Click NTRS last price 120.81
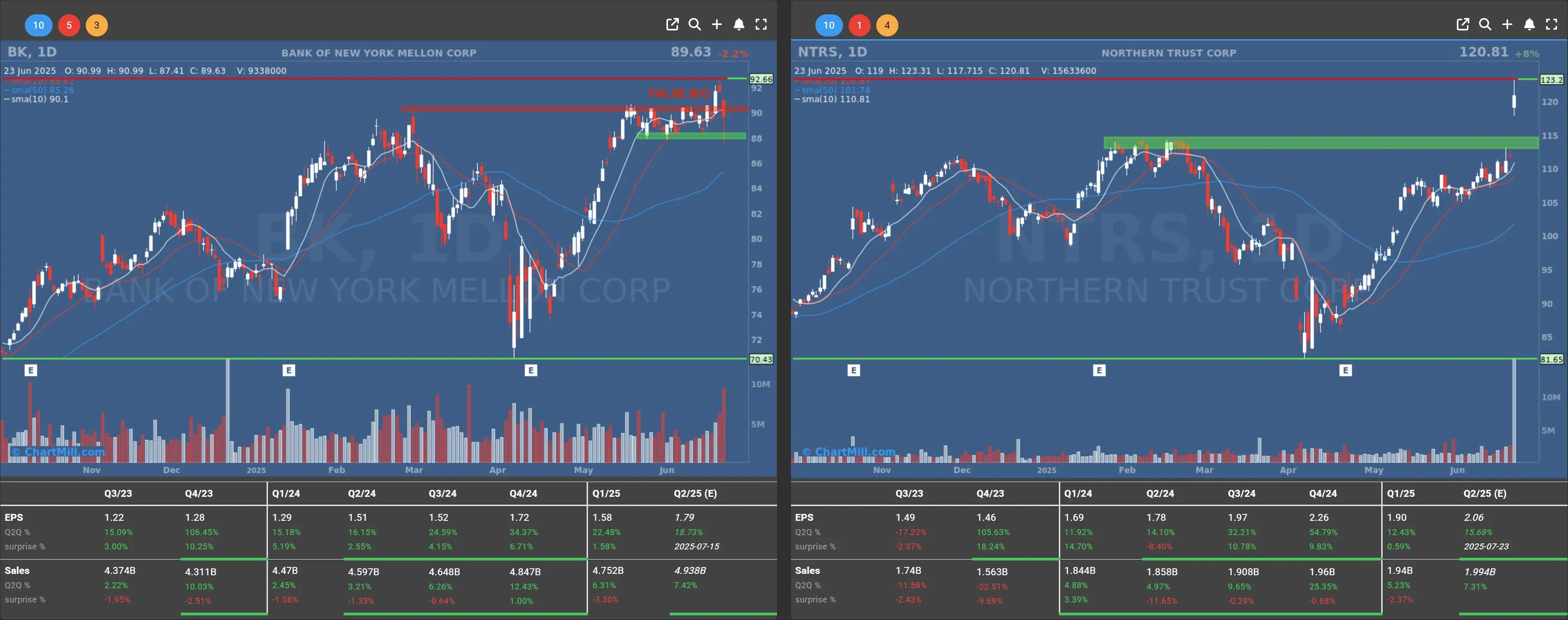 point(1484,52)
